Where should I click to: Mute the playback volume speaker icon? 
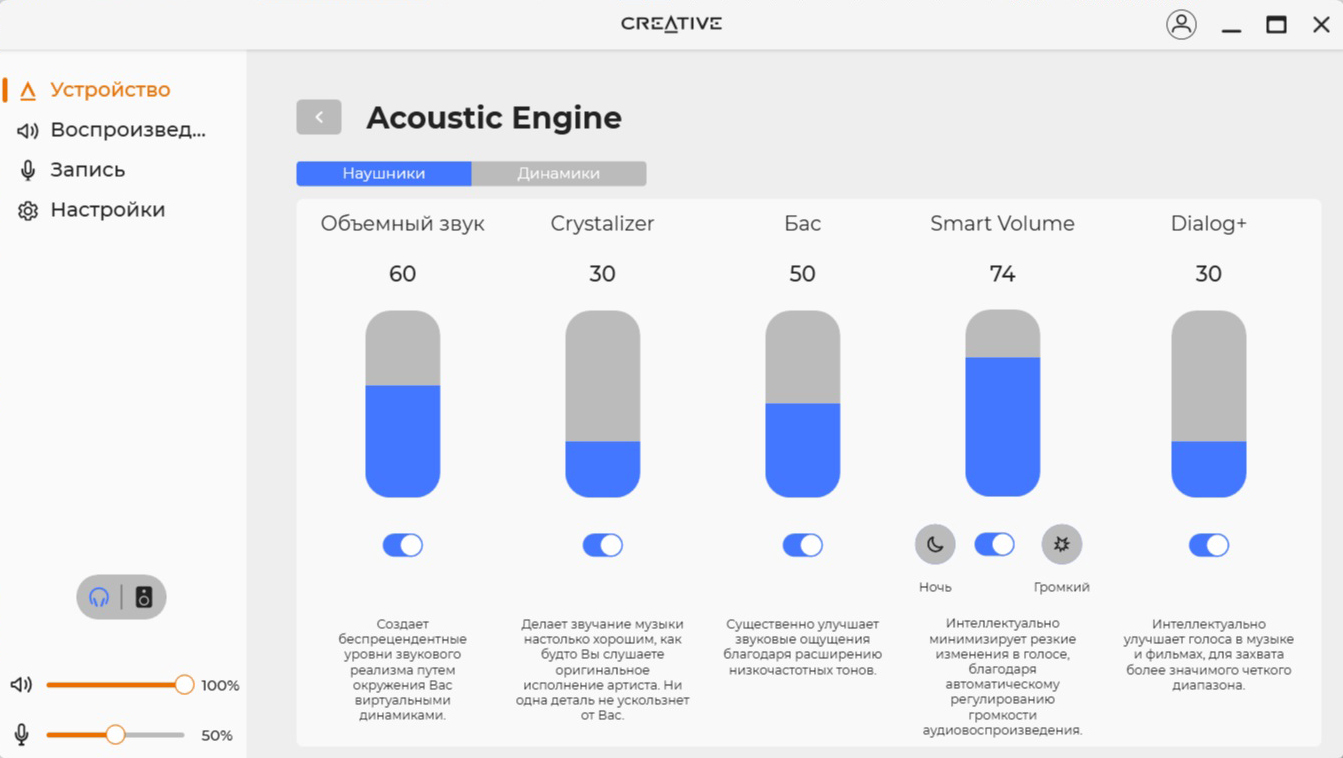(x=21, y=685)
